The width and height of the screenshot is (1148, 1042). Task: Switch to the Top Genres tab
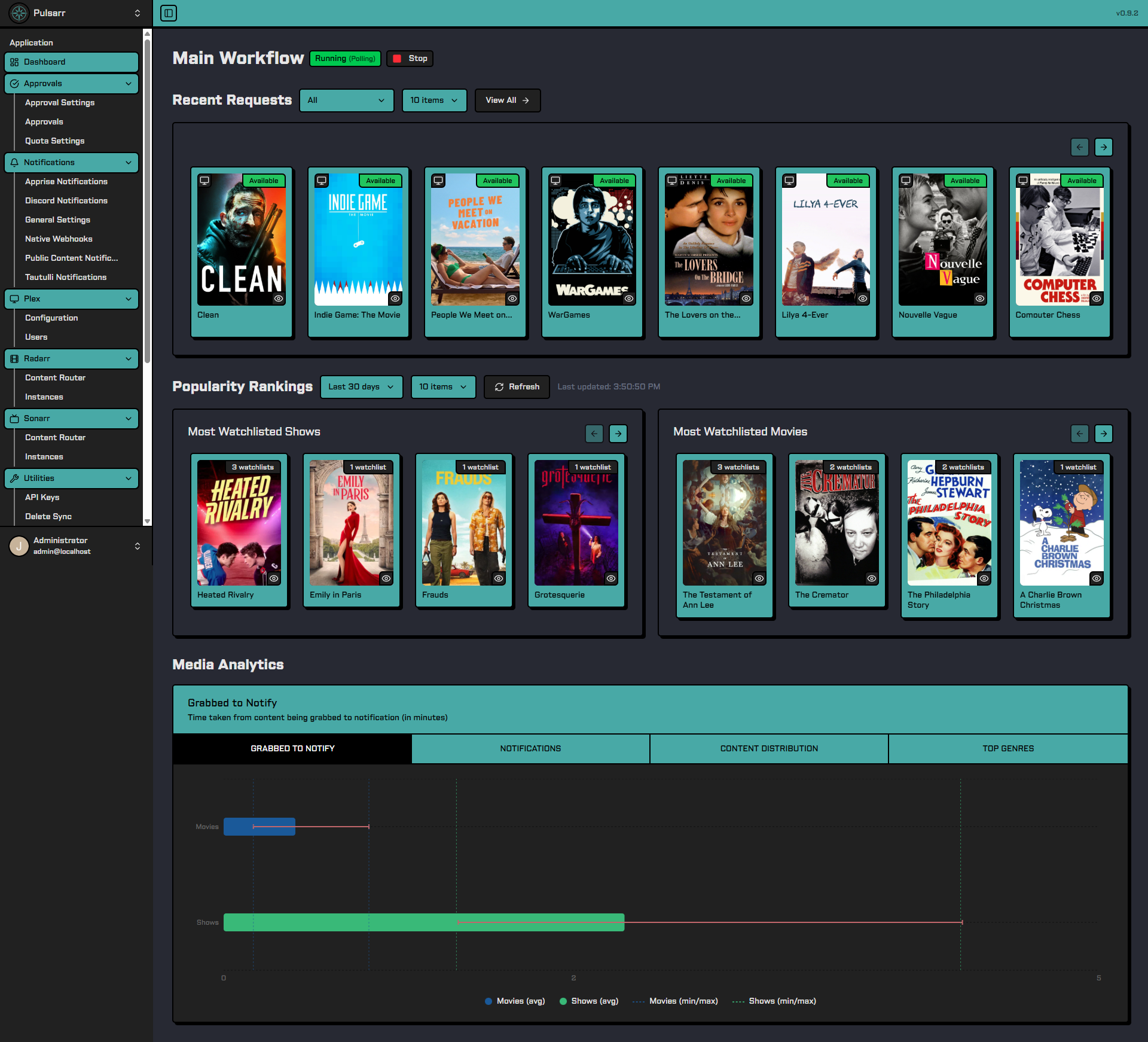tap(1008, 749)
